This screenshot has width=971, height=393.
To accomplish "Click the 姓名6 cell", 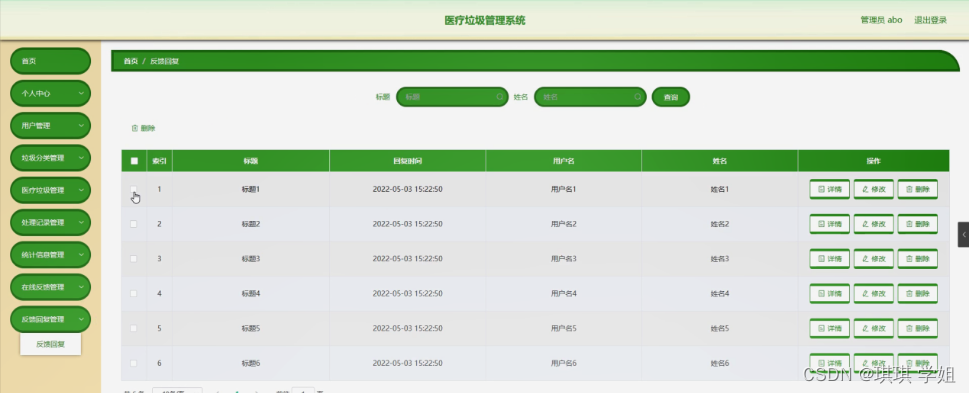I will [720, 363].
